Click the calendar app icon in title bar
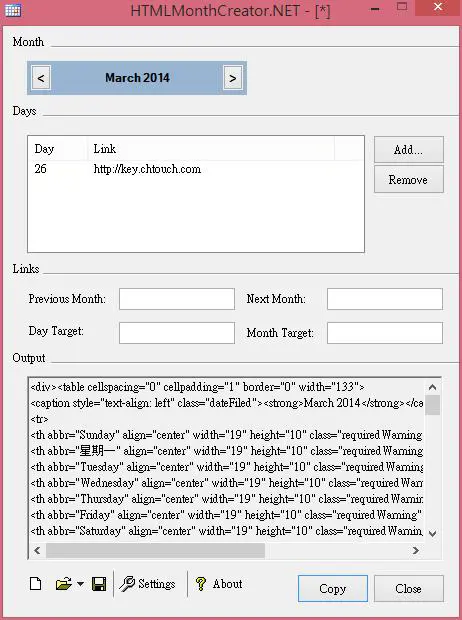Image resolution: width=462 pixels, height=620 pixels. [x=13, y=10]
